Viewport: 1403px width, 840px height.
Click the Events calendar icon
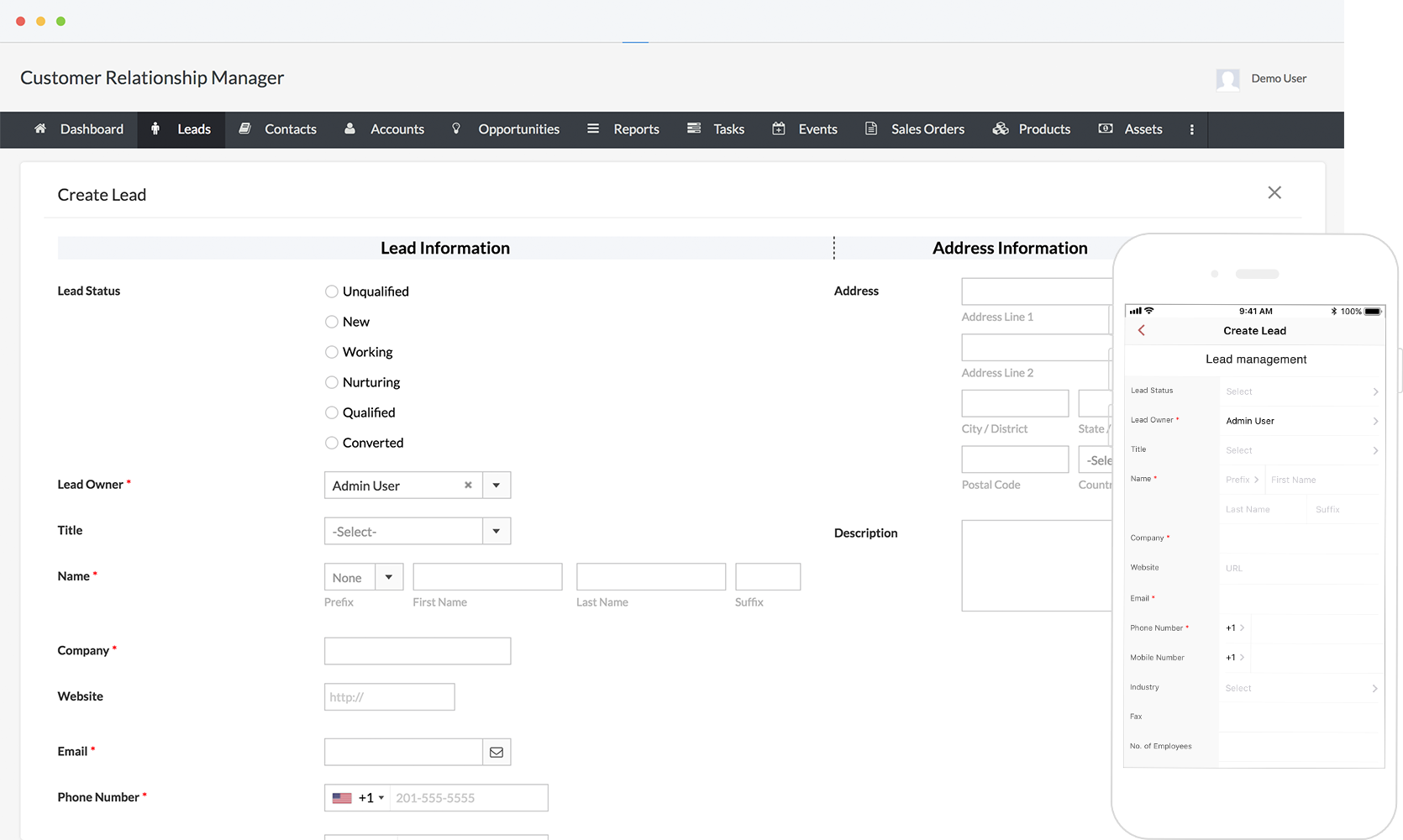779,129
